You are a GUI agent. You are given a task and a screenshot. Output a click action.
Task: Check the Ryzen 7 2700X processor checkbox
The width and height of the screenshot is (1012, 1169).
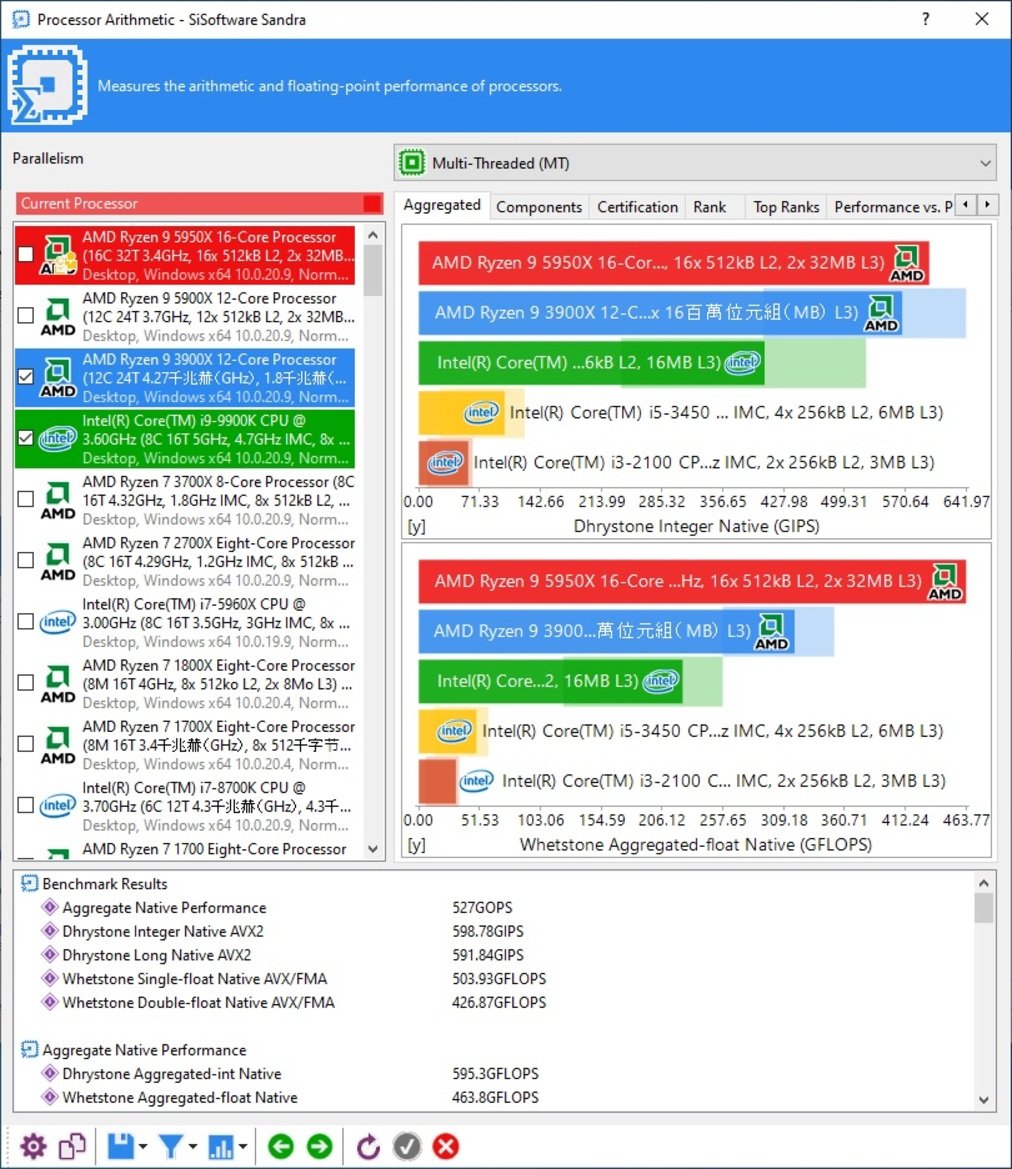coord(26,561)
